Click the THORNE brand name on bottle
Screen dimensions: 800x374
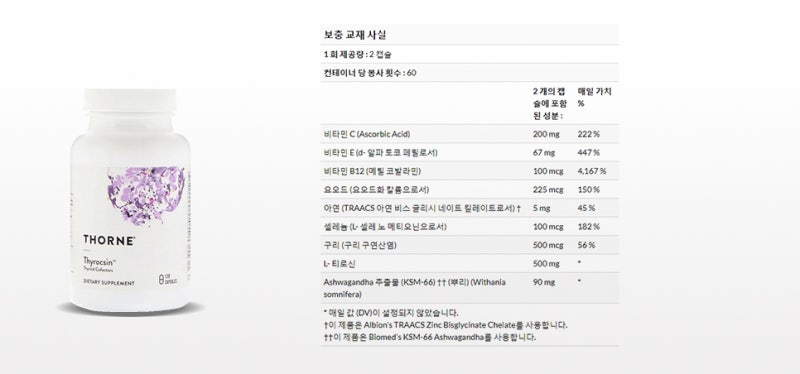(x=109, y=240)
